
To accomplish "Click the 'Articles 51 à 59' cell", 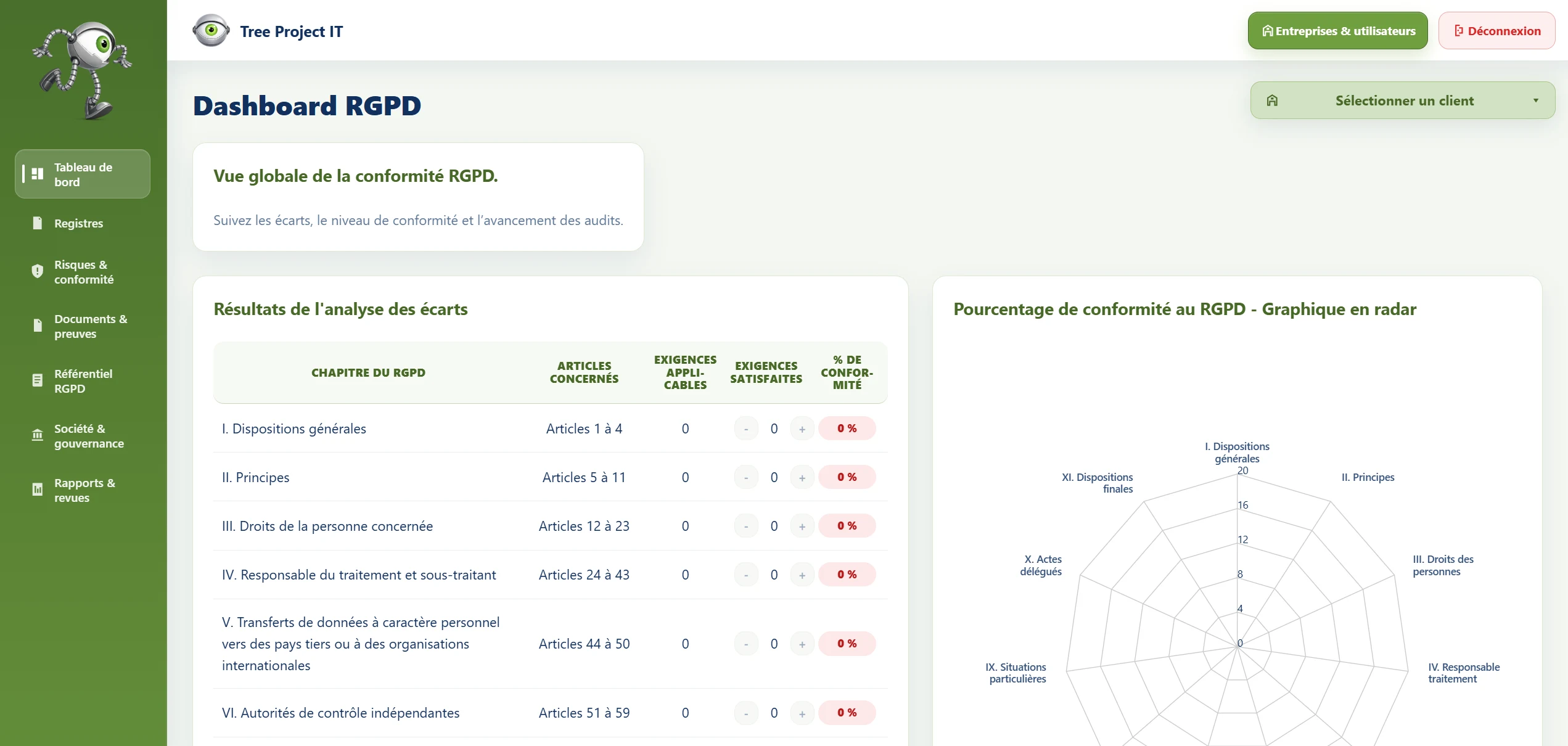I will pyautogui.click(x=584, y=713).
